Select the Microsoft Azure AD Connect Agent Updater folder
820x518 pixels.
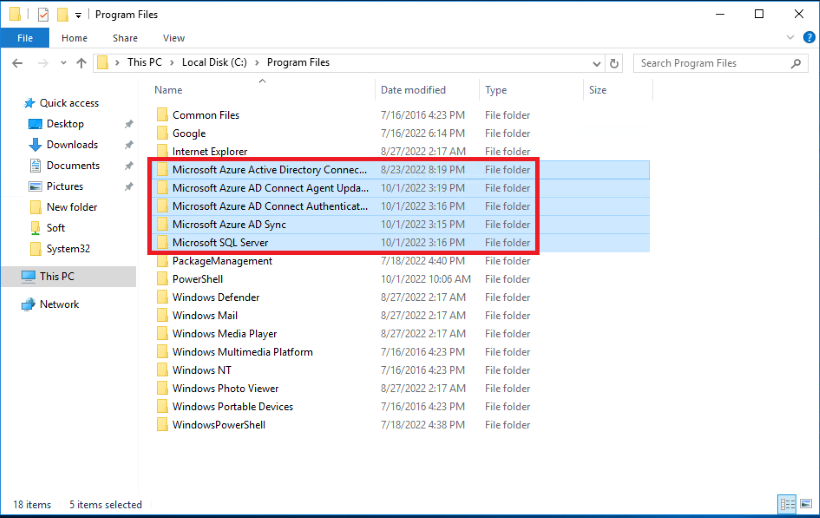click(400, 188)
